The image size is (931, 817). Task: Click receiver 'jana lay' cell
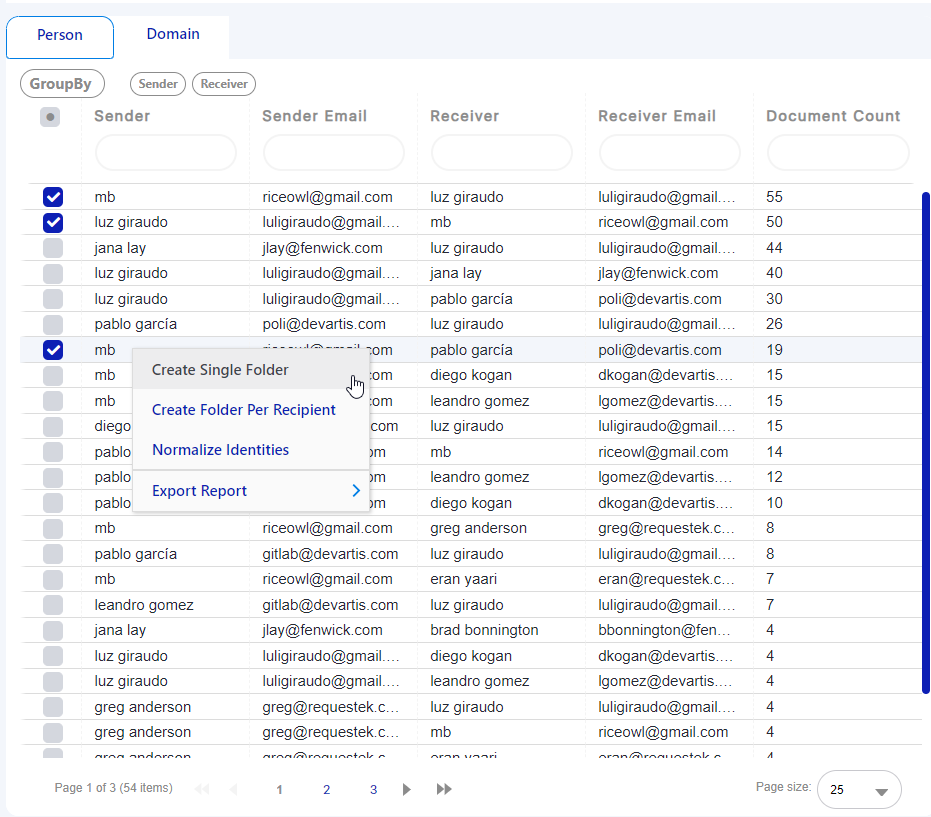coord(456,273)
